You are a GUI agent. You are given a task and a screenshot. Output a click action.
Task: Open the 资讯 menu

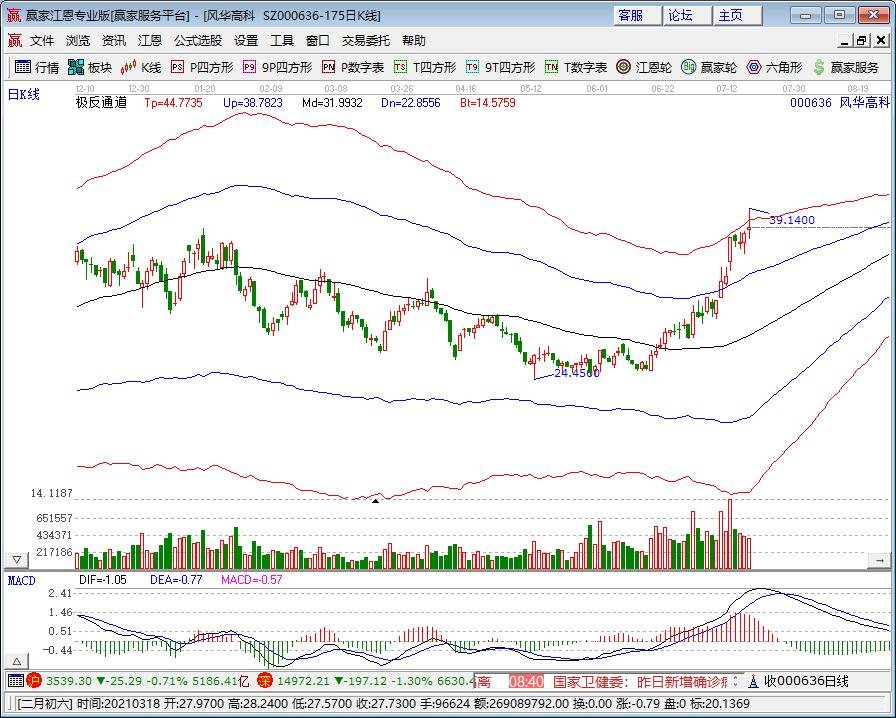coord(114,41)
